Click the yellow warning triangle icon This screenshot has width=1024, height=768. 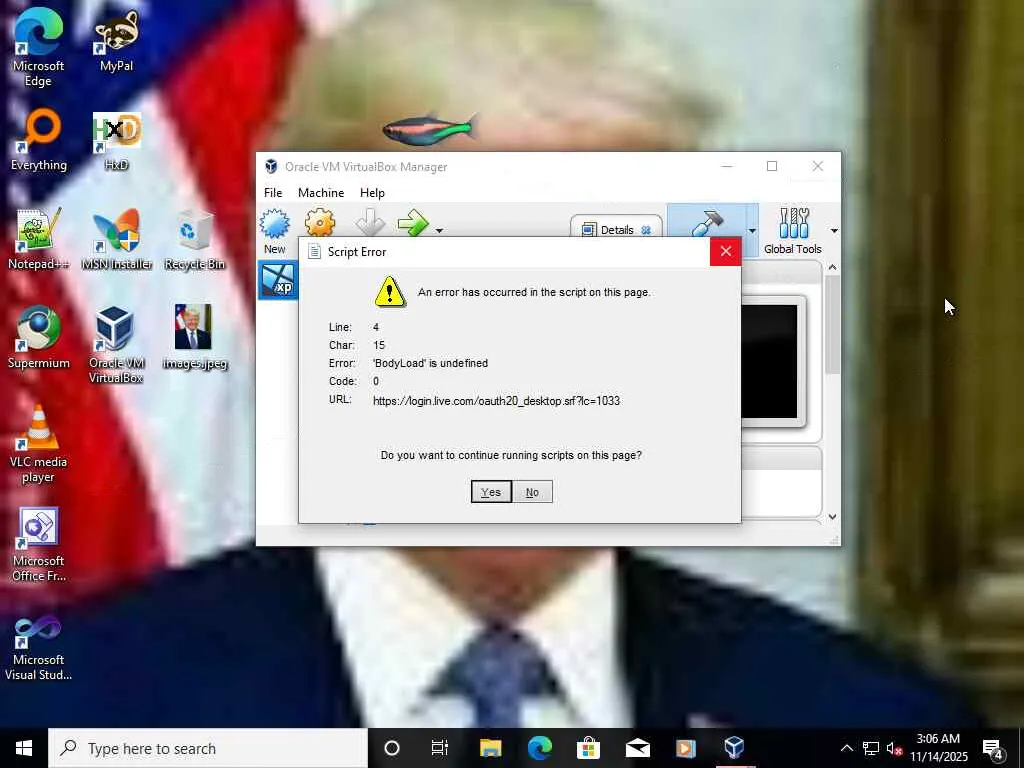click(390, 292)
